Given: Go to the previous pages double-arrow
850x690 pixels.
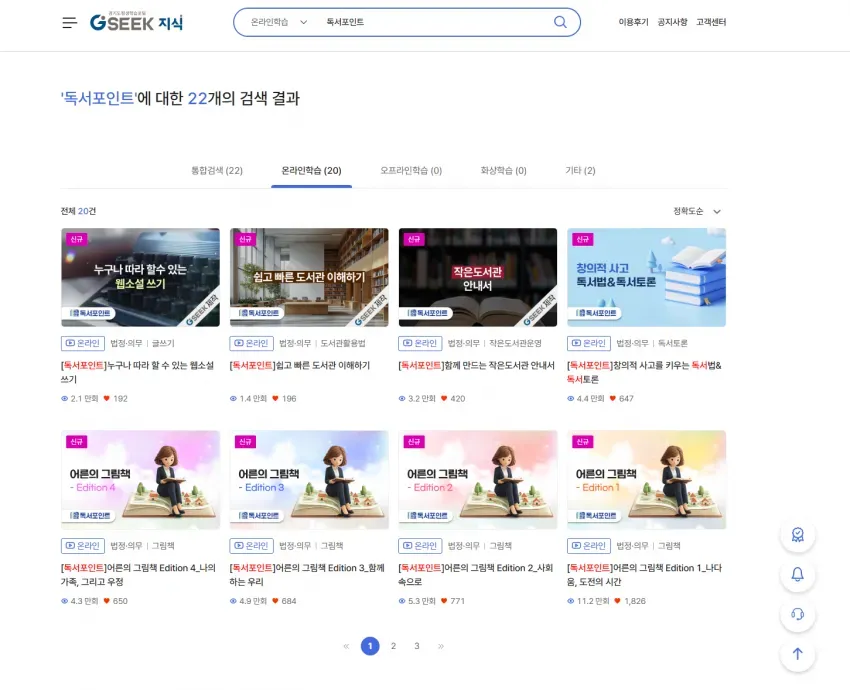Looking at the screenshot, I should pos(346,646).
